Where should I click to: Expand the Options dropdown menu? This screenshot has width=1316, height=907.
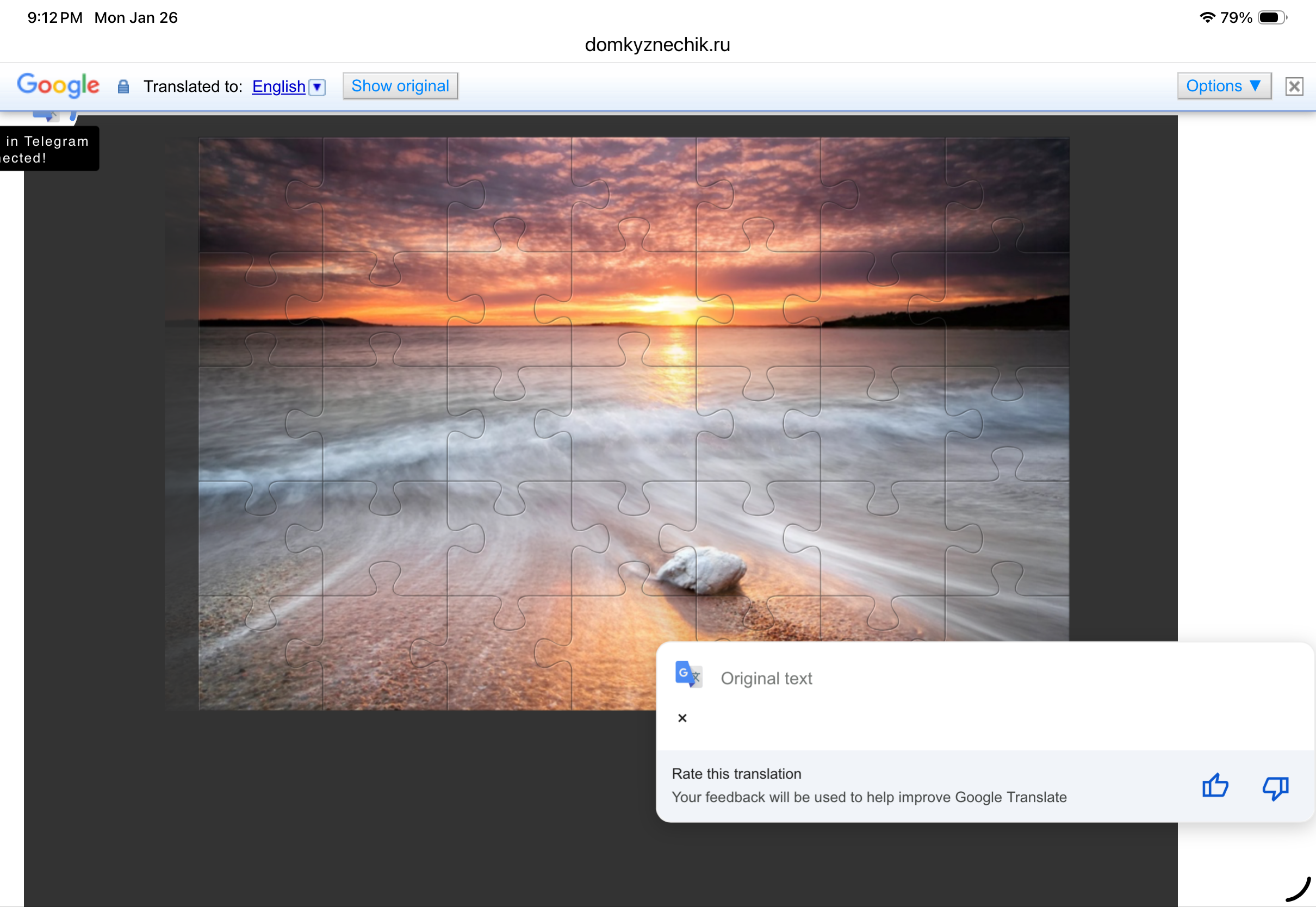tap(1224, 86)
